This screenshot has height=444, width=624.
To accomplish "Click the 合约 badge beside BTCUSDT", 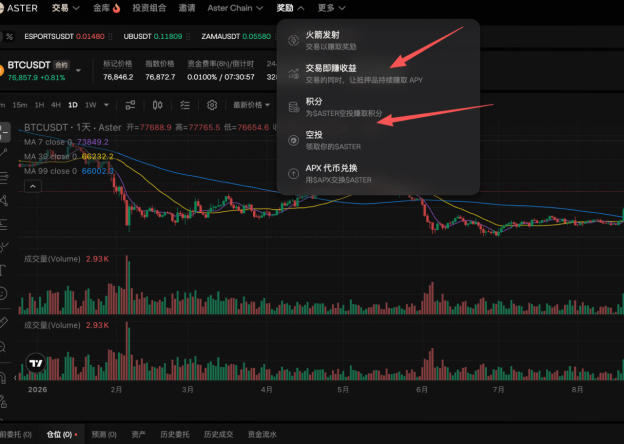I will tap(61, 65).
